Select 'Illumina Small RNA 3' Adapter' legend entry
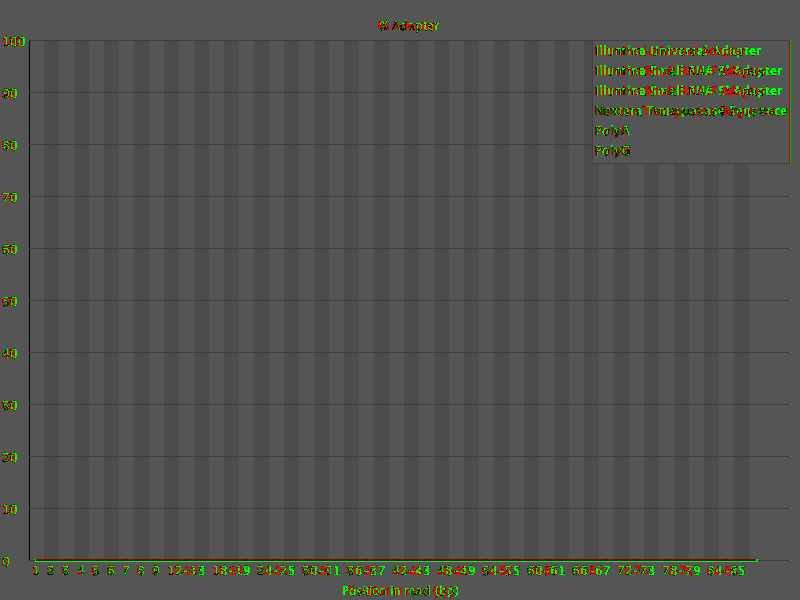 689,71
